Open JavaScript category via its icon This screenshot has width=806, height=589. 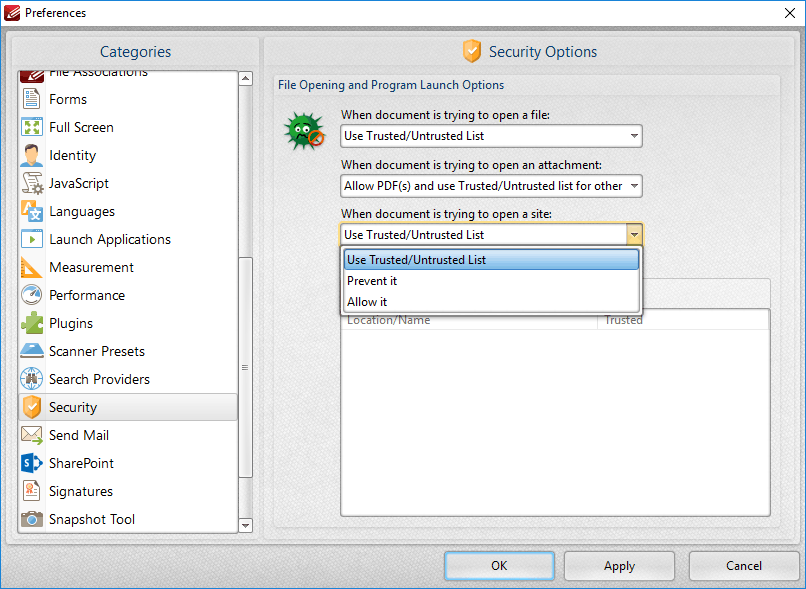click(x=32, y=183)
